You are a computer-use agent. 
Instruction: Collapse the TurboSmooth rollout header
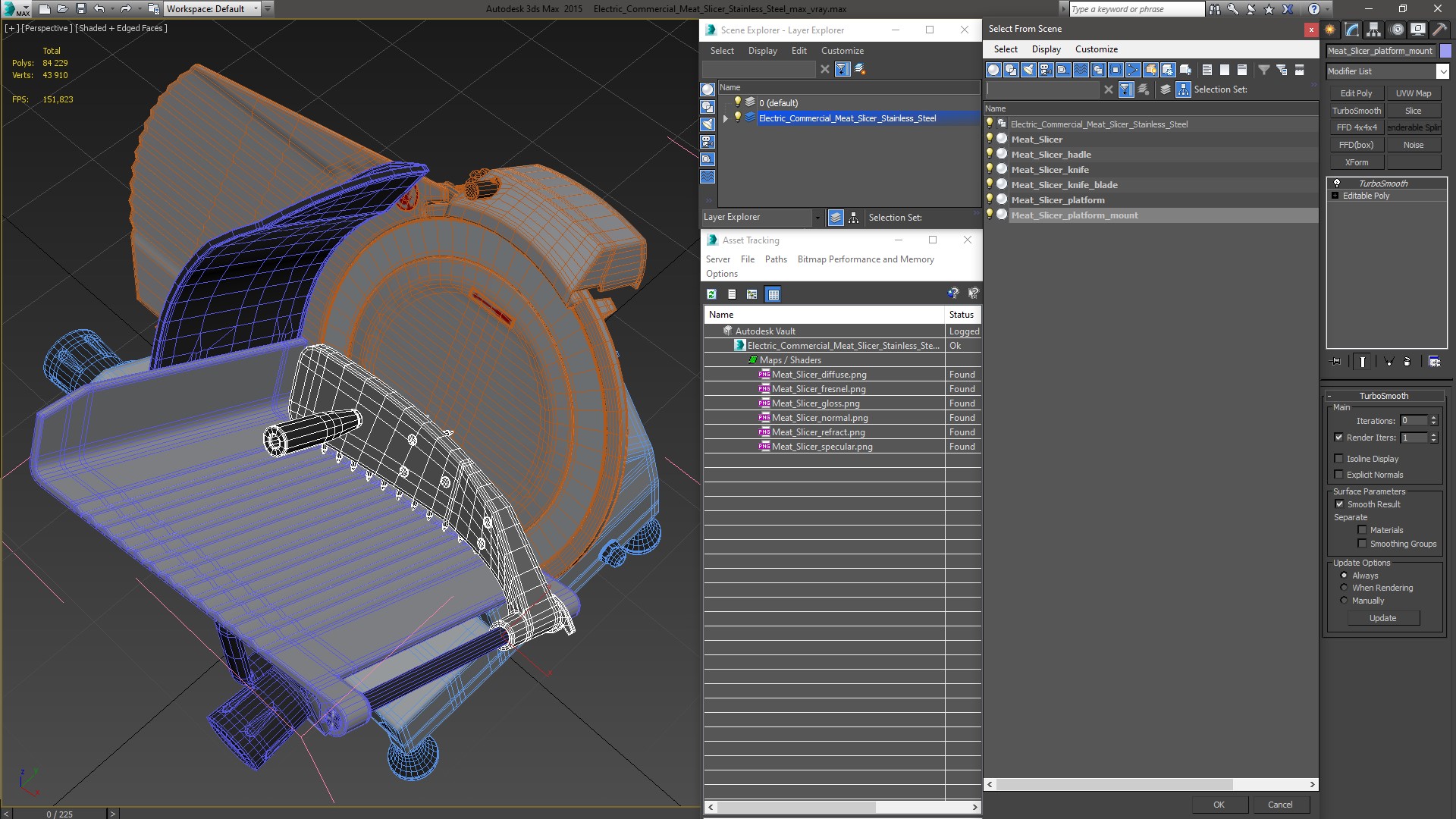[1383, 396]
